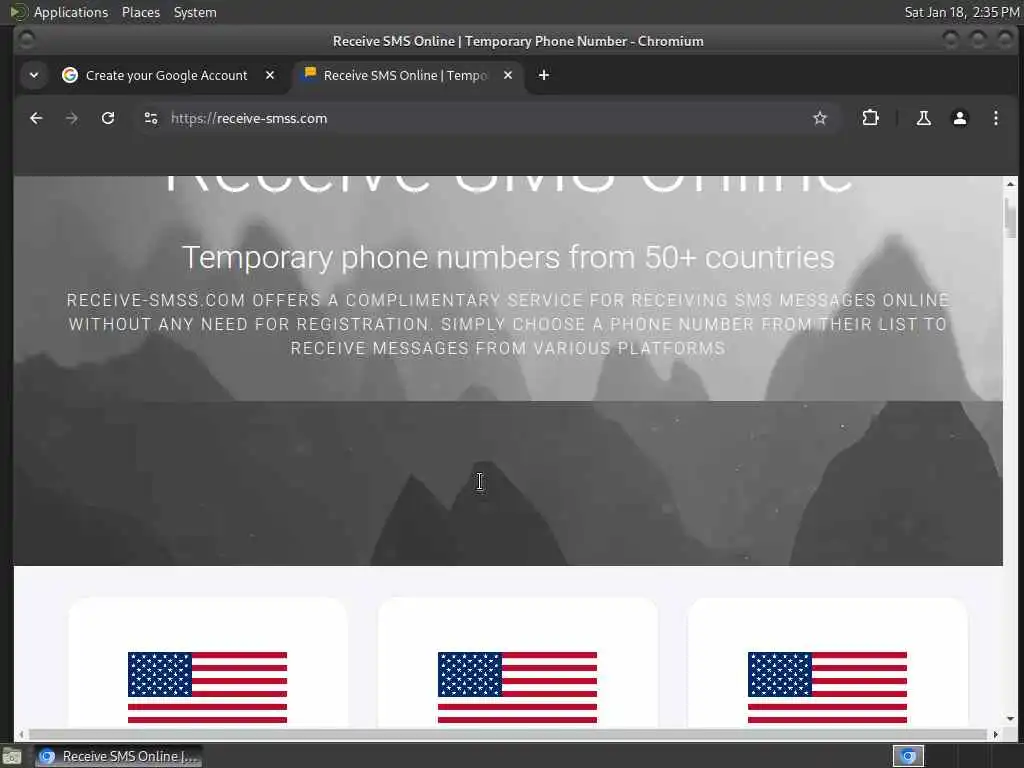Open Chromium three-dot menu
The image size is (1024, 768).
995,118
